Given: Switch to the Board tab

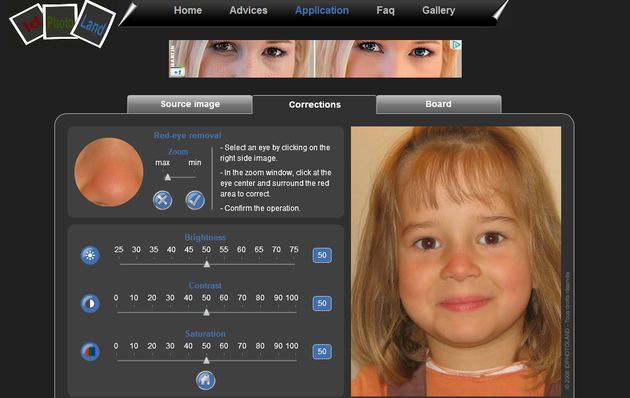Looking at the screenshot, I should tap(439, 104).
